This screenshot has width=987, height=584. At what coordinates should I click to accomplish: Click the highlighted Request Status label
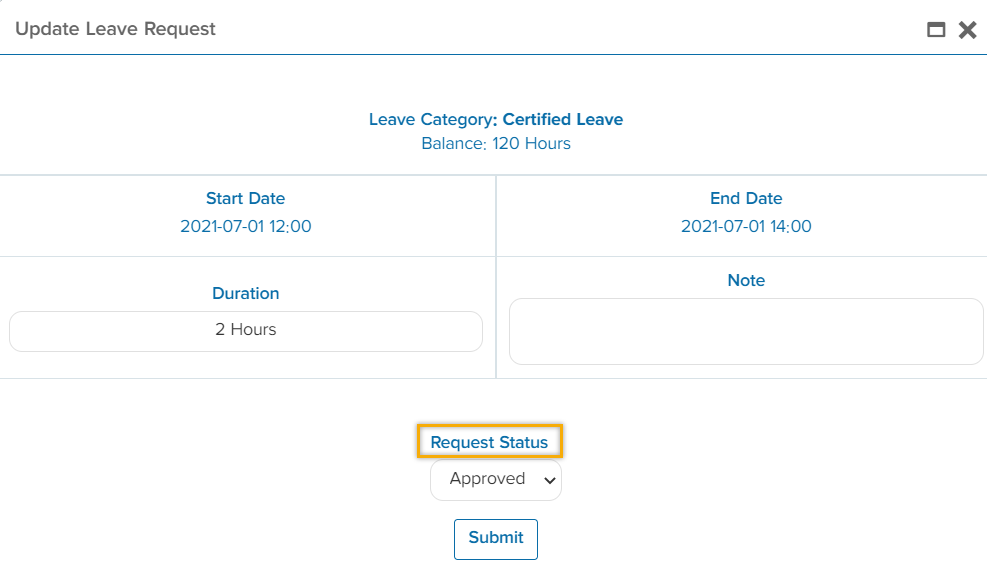(489, 442)
